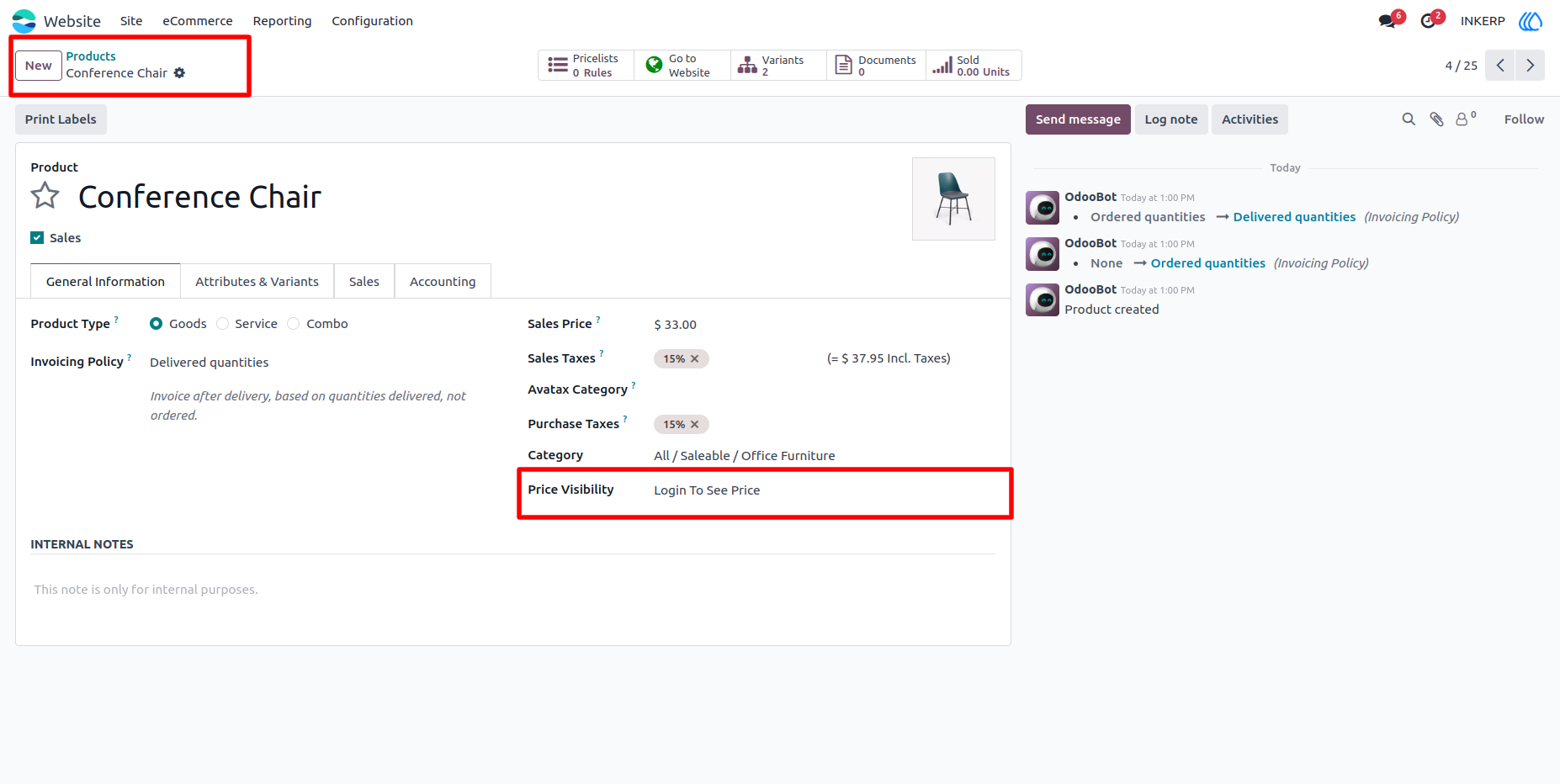1560x784 pixels.
Task: Click the 4 / 25 pager counter
Action: click(x=1462, y=66)
